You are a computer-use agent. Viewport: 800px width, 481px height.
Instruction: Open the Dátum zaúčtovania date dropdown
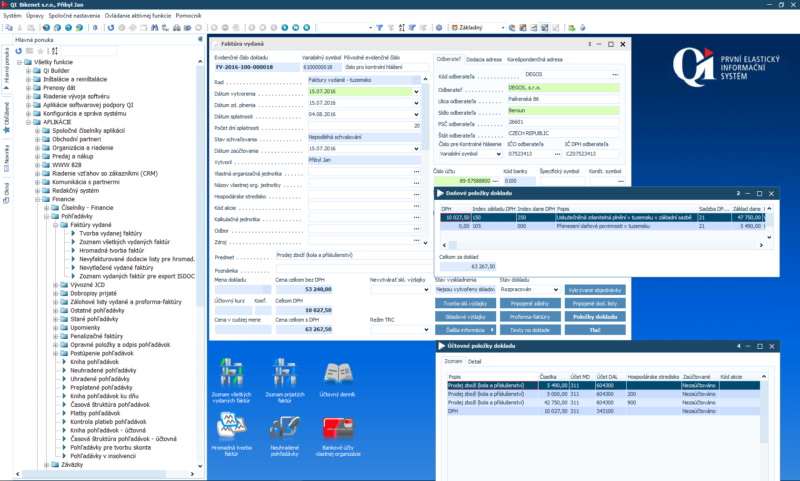pos(416,149)
